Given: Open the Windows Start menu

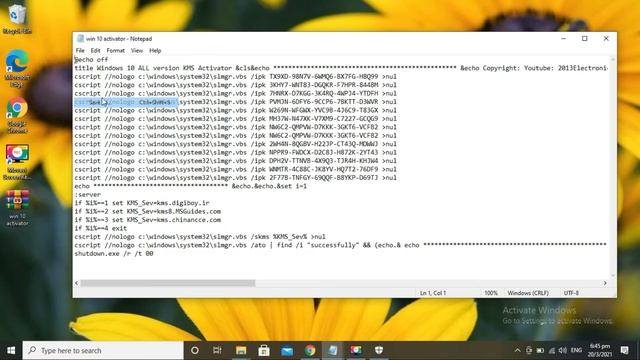Looking at the screenshot, I should coord(11,350).
